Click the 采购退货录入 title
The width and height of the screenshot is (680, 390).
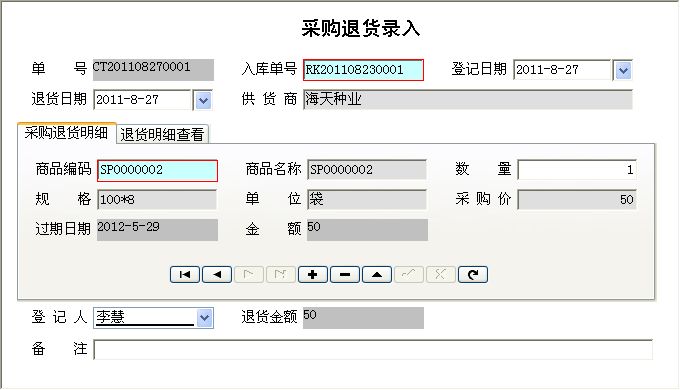point(361,29)
